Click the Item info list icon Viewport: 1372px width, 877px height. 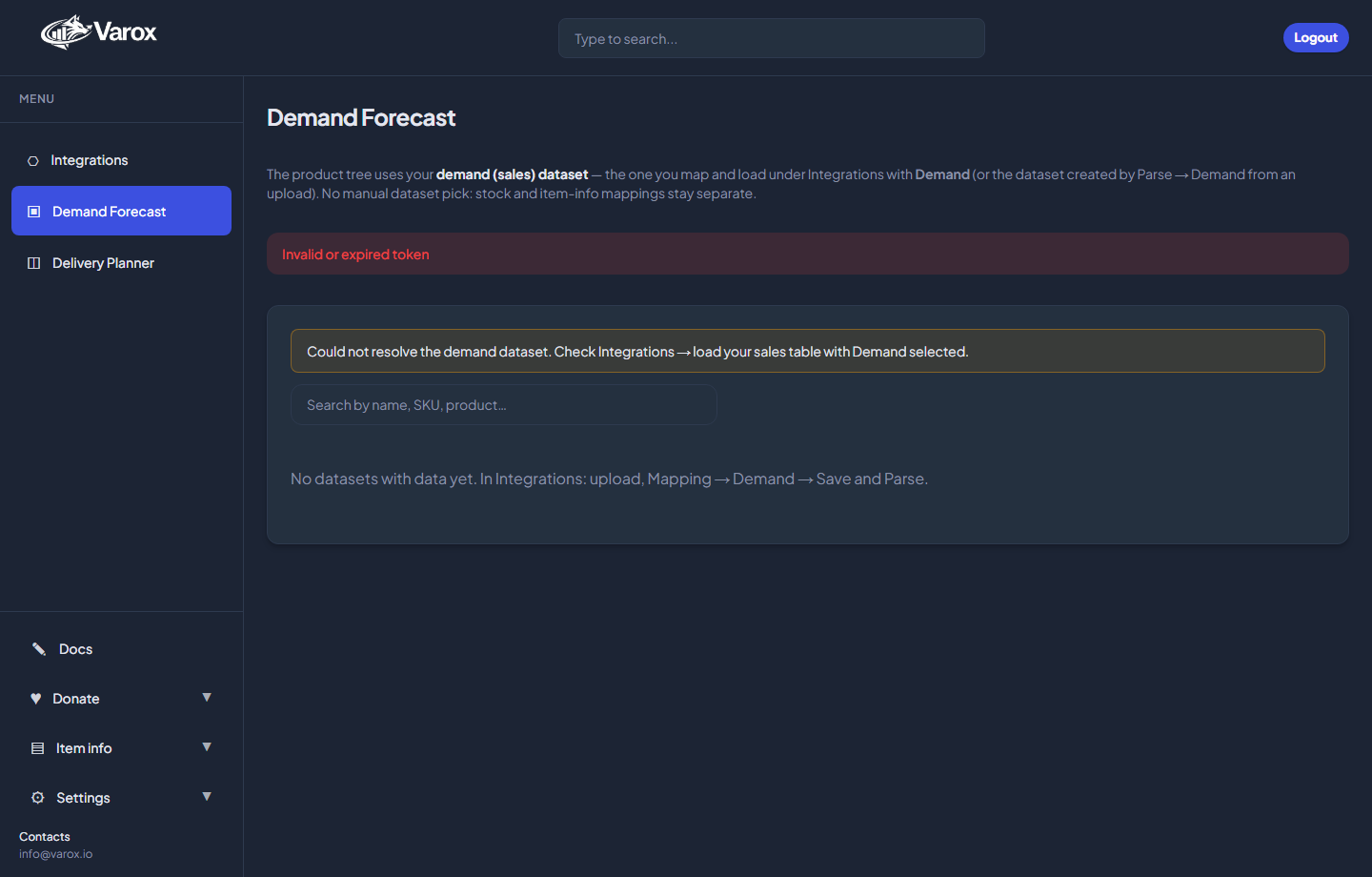[36, 747]
